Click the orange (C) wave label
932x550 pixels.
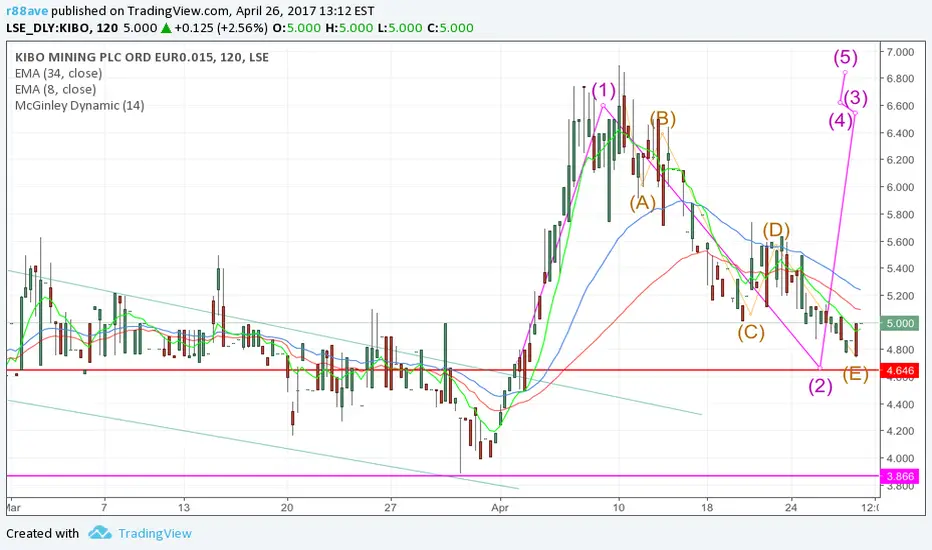click(x=751, y=332)
